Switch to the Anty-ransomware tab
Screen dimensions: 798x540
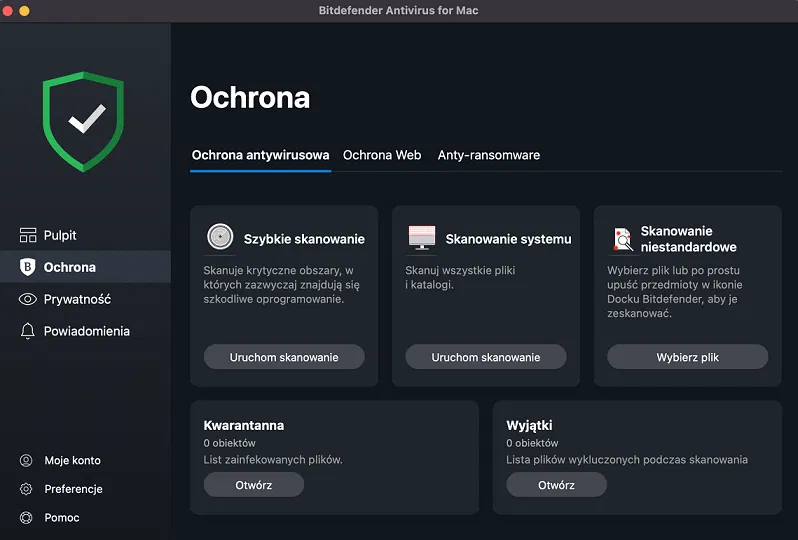(489, 155)
